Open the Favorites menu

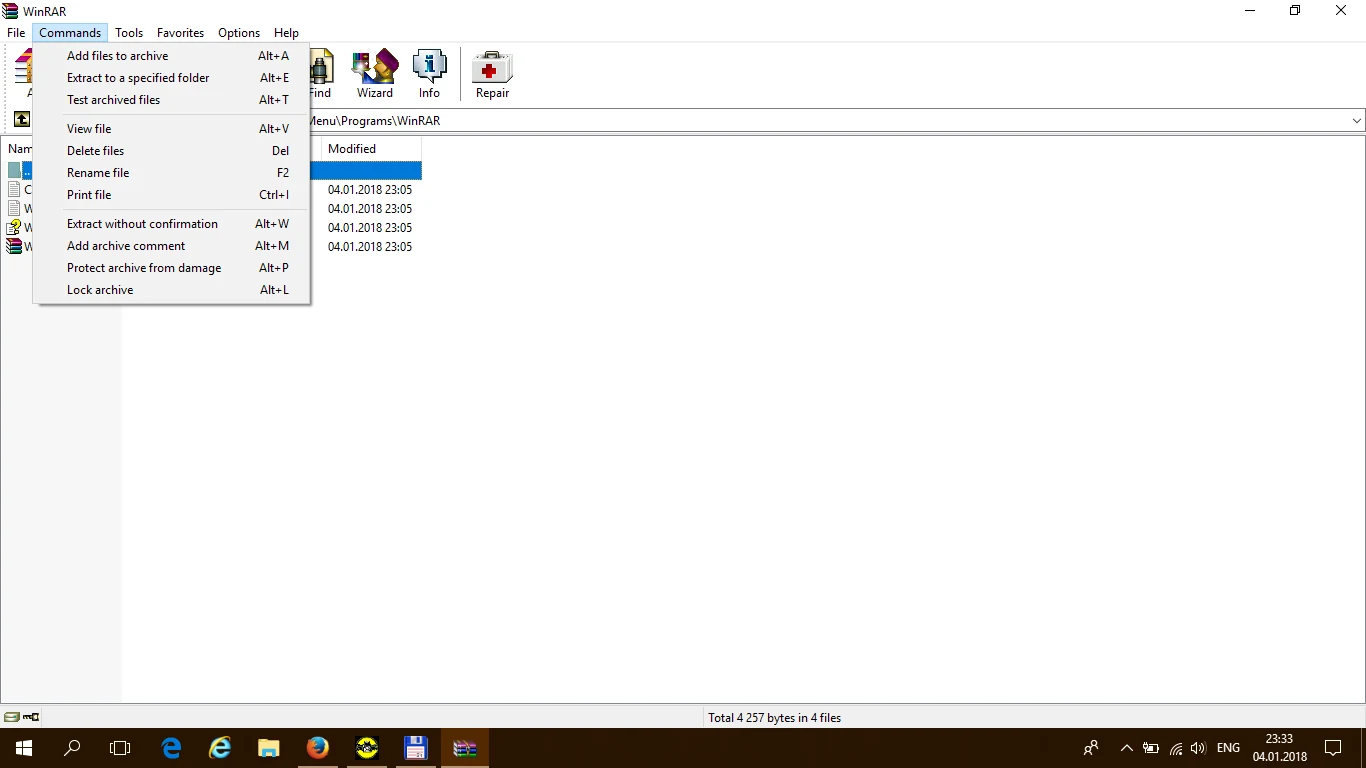180,33
